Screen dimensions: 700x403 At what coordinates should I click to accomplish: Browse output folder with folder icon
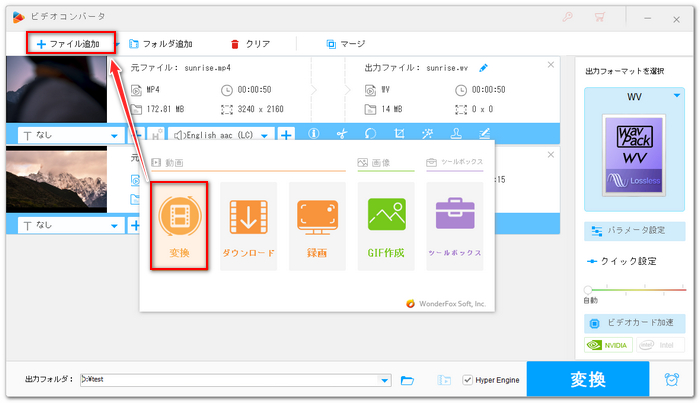coord(407,380)
